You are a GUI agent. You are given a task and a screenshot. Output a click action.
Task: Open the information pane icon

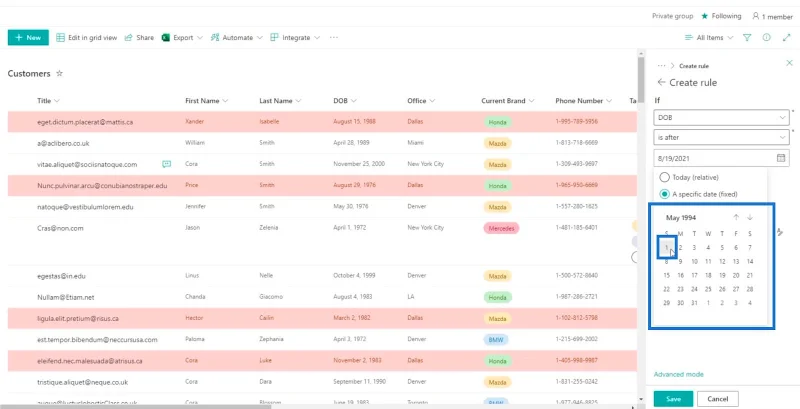[766, 37]
